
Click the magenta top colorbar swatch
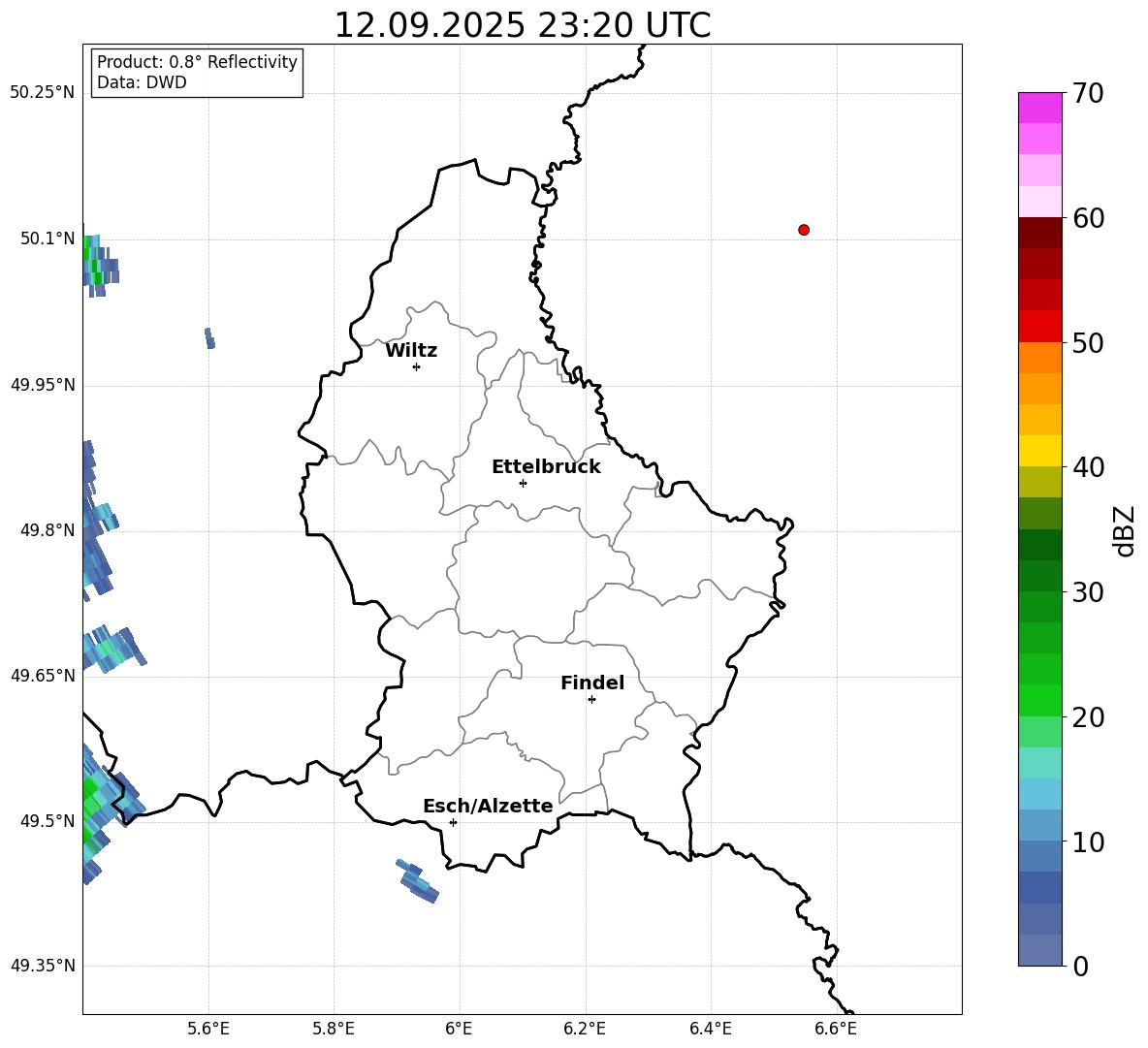point(1039,108)
